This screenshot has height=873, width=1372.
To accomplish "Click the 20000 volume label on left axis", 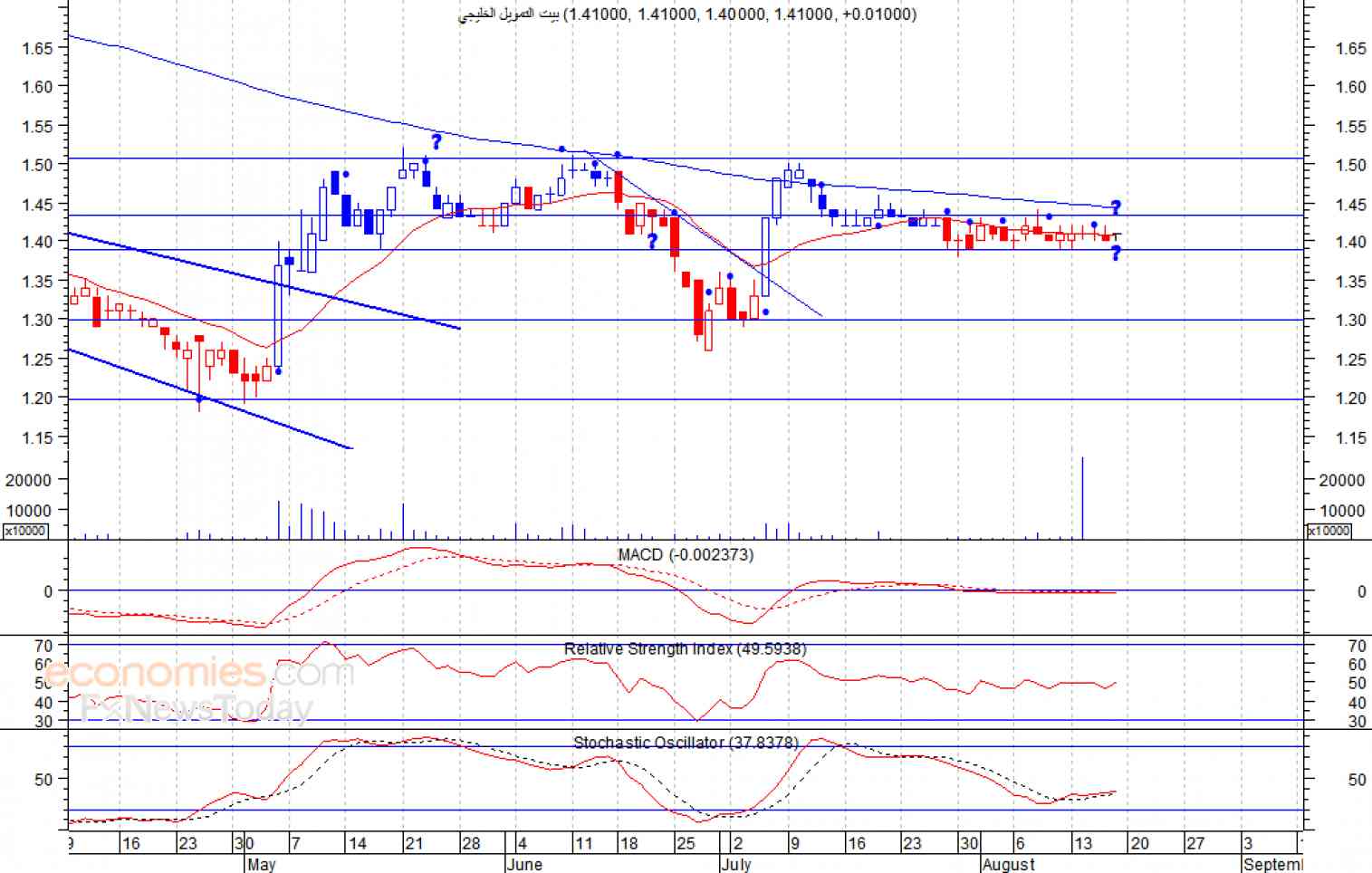I will click(x=29, y=480).
